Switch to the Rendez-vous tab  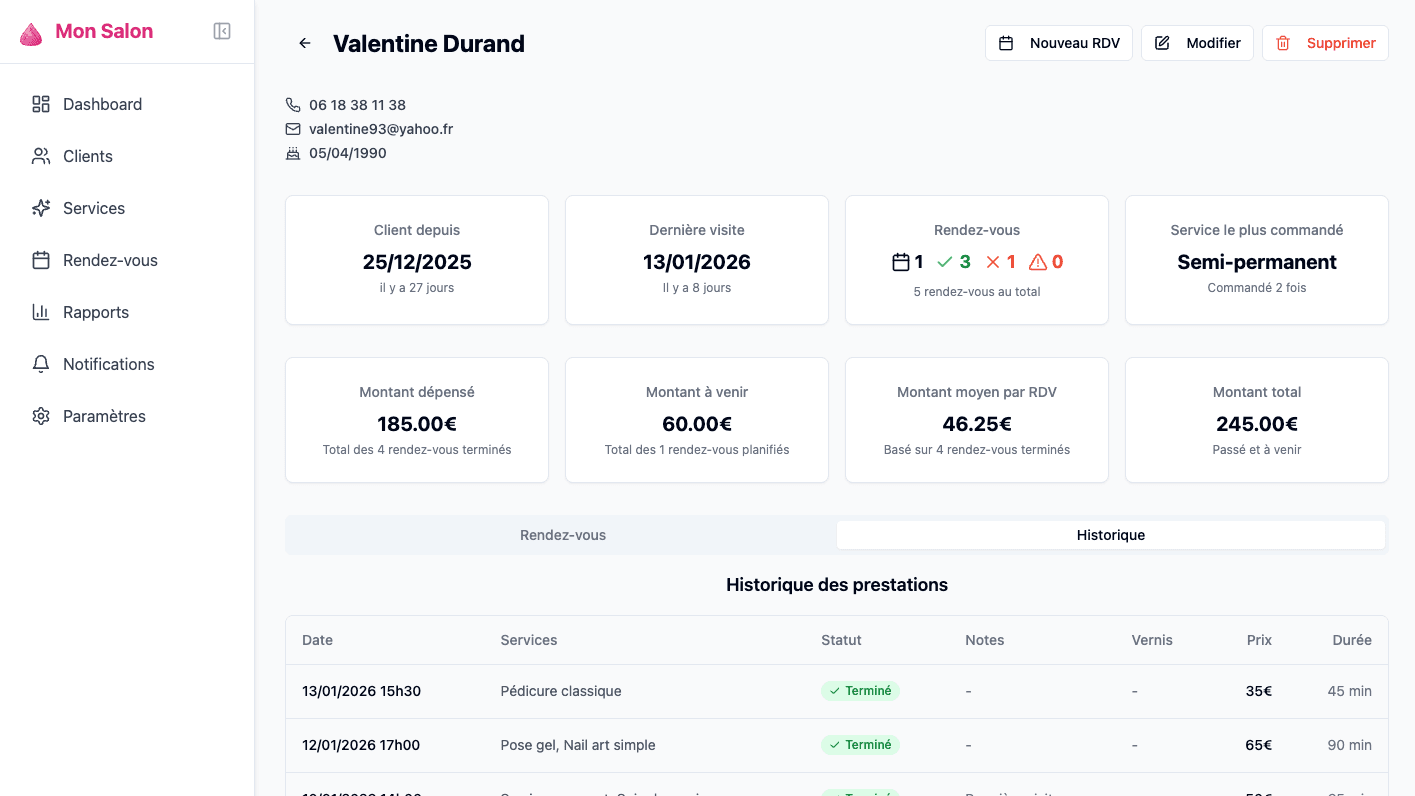[562, 535]
